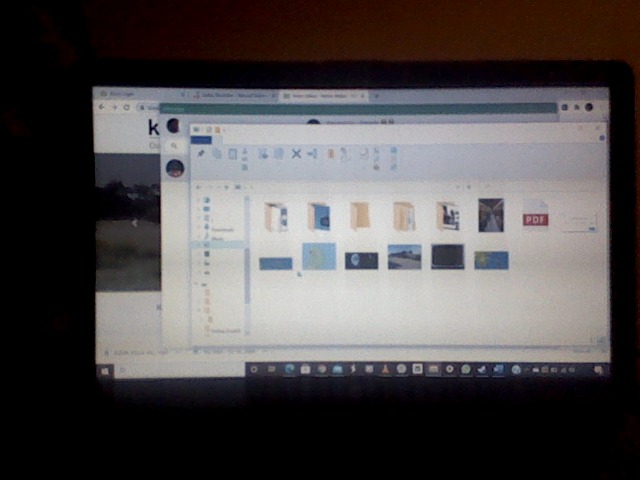Switch to the first browser tab
Viewport: 640px width, 480px height.
pos(143,94)
